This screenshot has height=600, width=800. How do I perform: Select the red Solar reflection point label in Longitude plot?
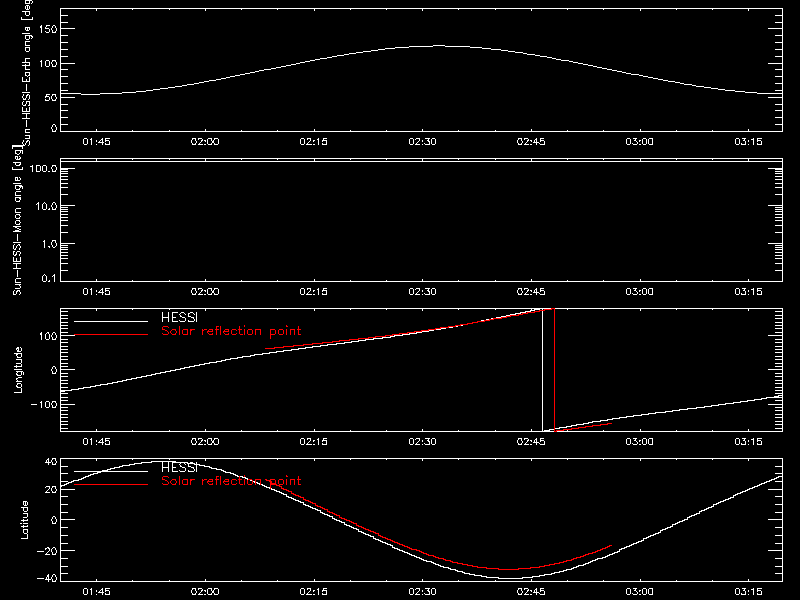click(x=231, y=331)
